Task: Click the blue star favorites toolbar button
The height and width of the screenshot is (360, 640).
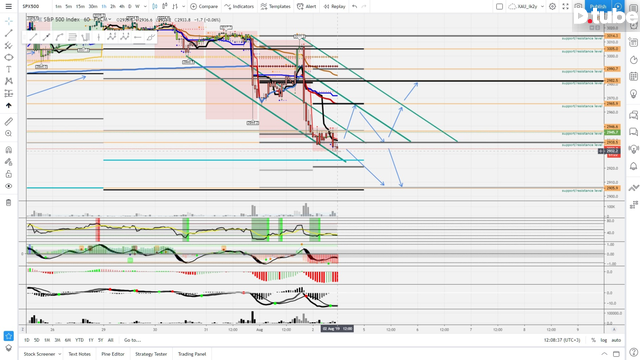Action: [9, 336]
